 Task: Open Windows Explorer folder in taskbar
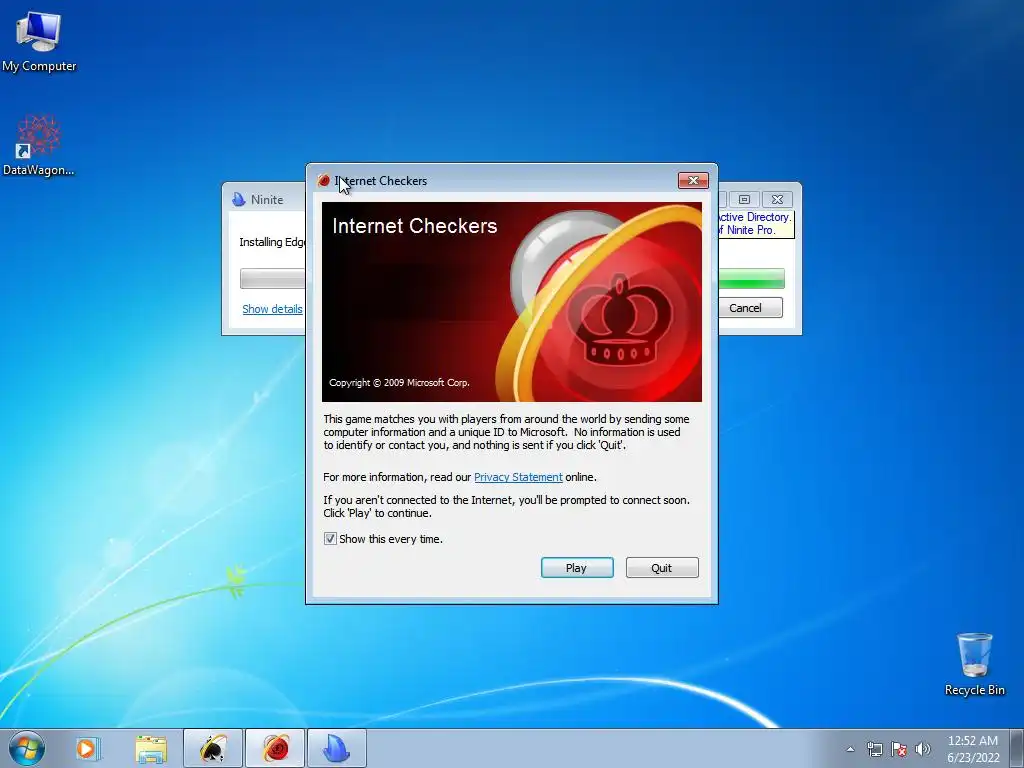click(x=151, y=748)
